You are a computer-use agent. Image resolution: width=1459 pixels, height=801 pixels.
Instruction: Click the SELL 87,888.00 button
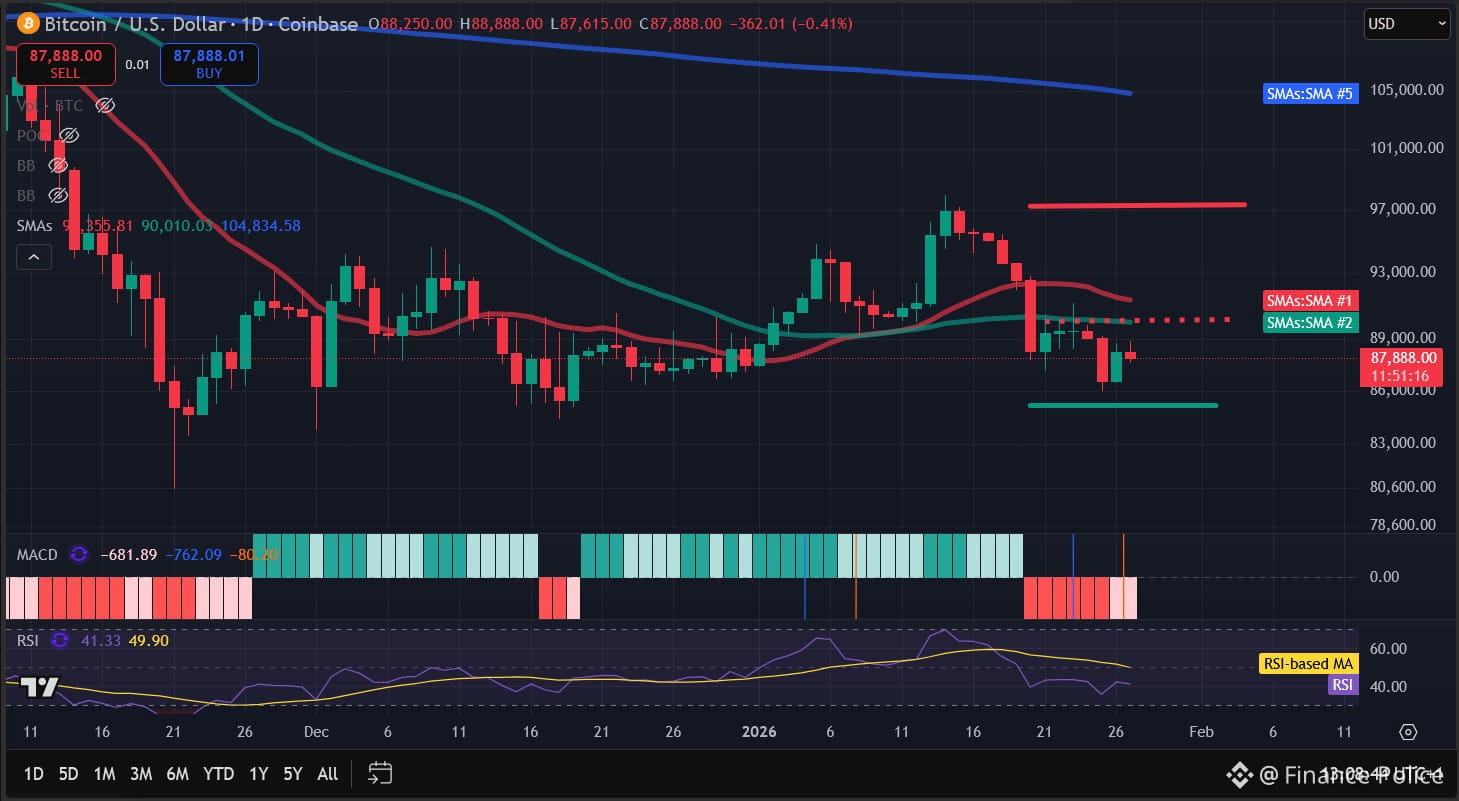pyautogui.click(x=65, y=63)
